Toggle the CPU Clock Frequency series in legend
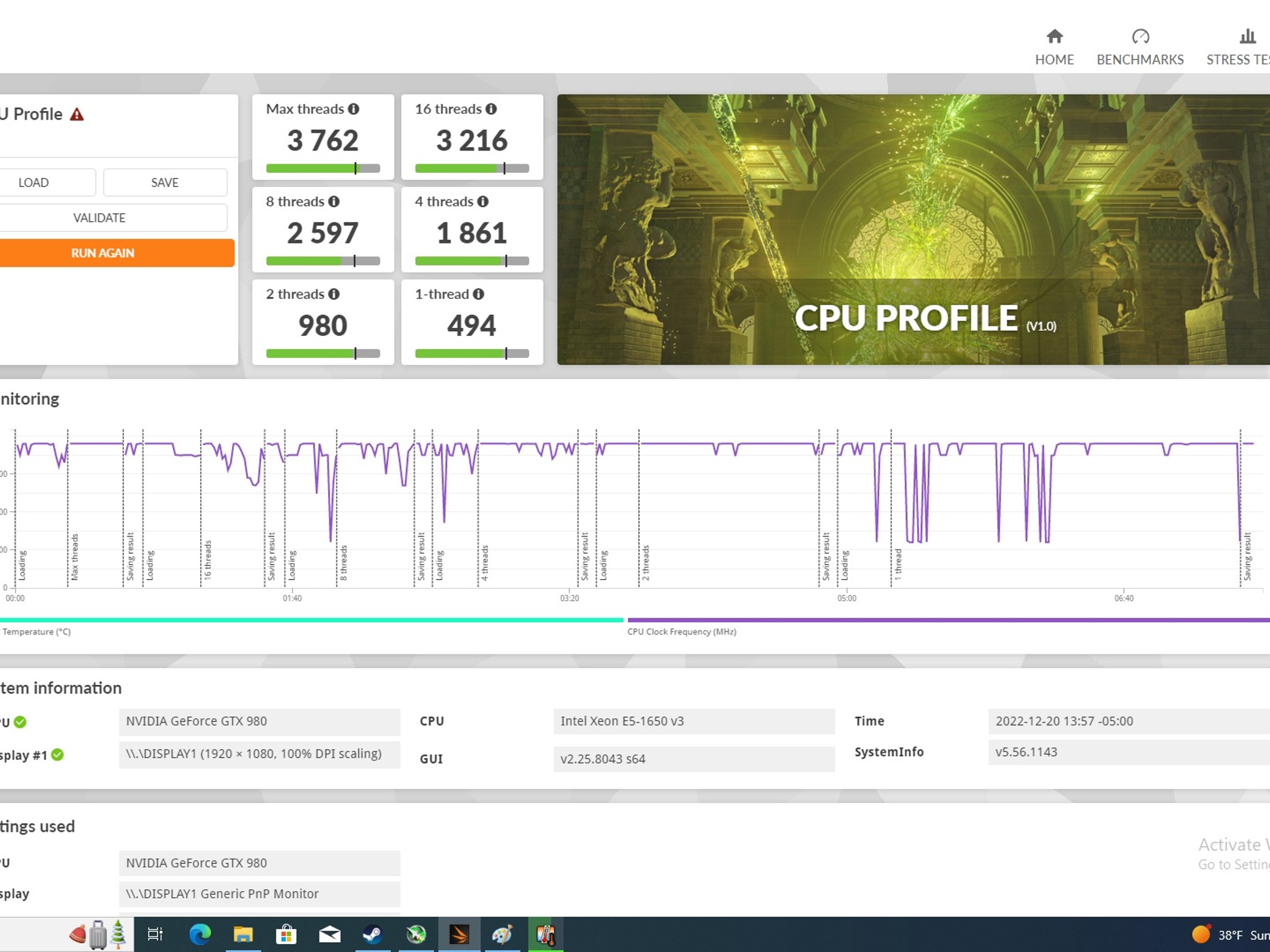This screenshot has width=1270, height=952. click(x=681, y=632)
